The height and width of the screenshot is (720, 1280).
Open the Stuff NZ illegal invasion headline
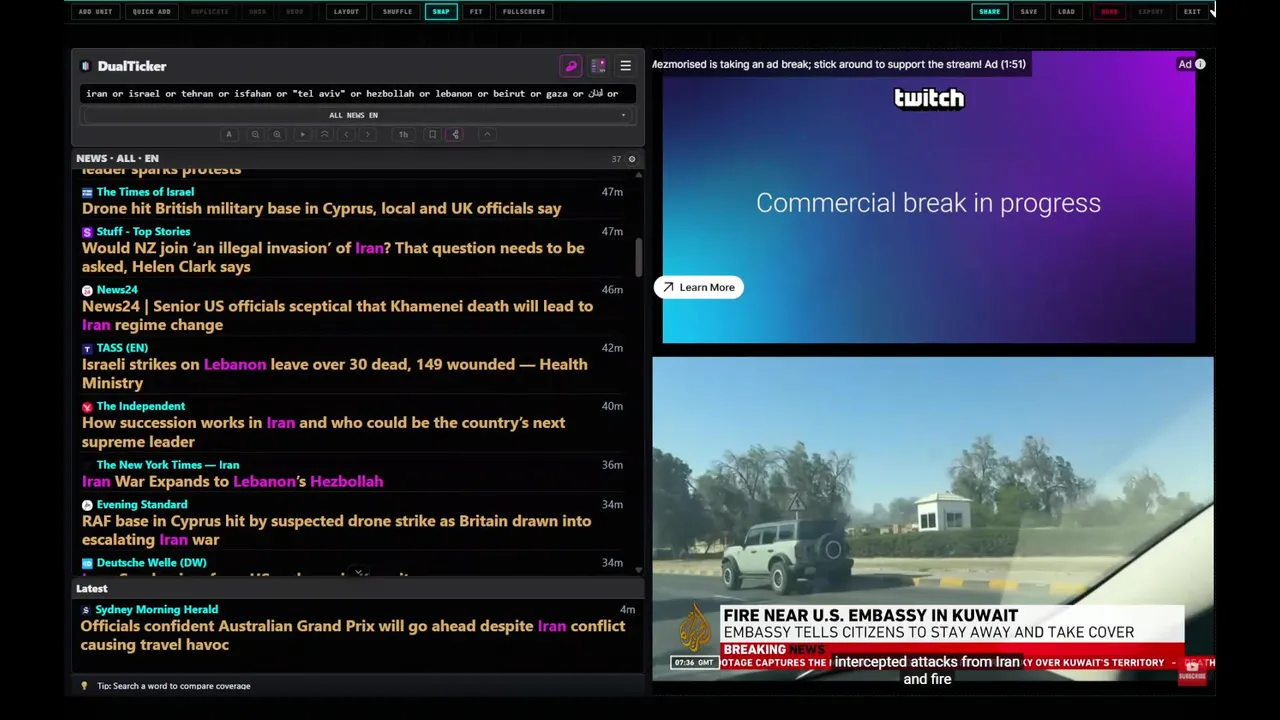(333, 258)
